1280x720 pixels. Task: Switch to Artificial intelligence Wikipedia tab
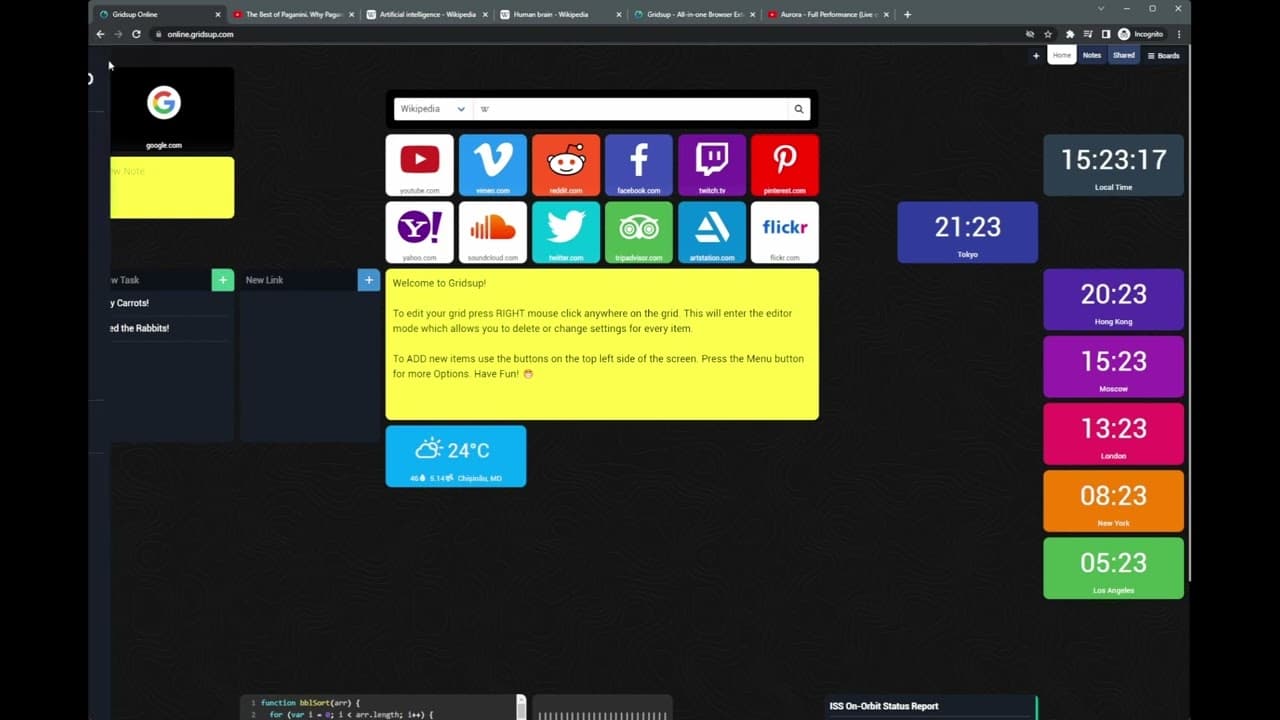coord(427,15)
